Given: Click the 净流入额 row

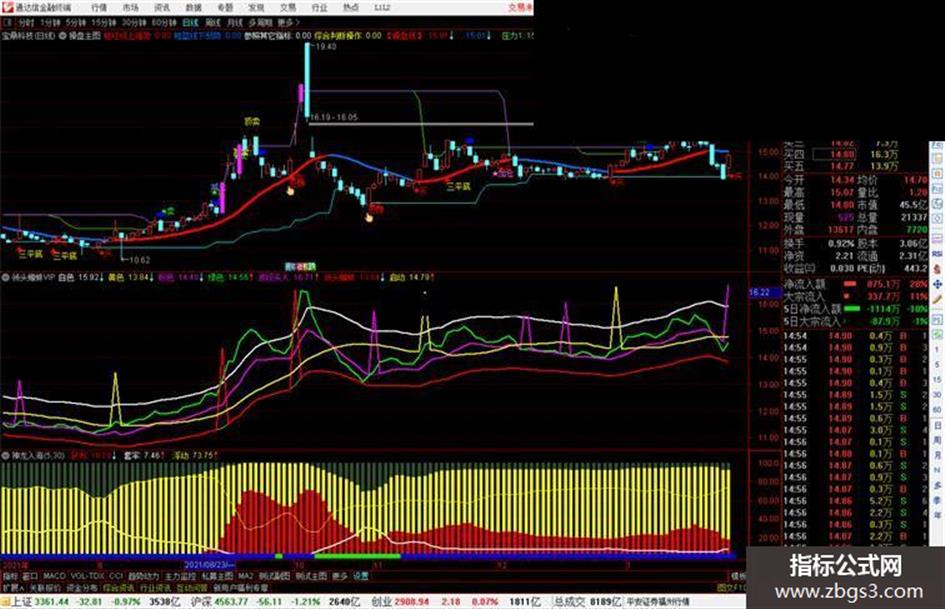Looking at the screenshot, I should [x=856, y=284].
